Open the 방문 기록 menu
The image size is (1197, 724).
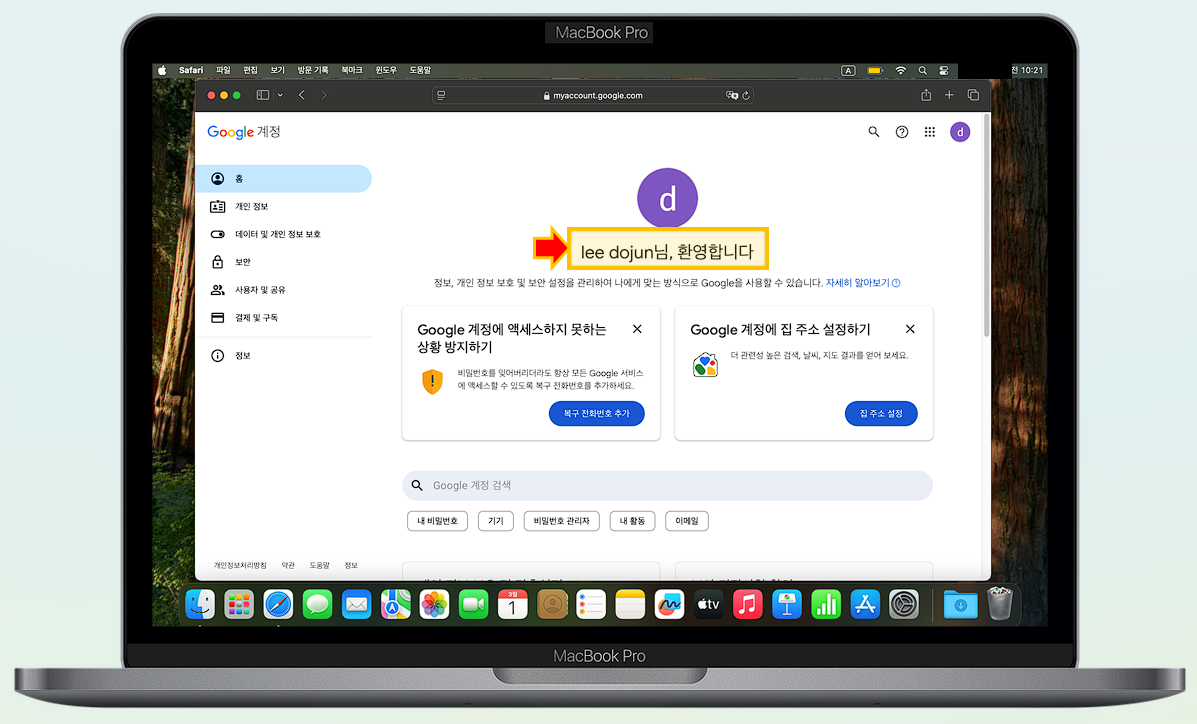pyautogui.click(x=313, y=70)
